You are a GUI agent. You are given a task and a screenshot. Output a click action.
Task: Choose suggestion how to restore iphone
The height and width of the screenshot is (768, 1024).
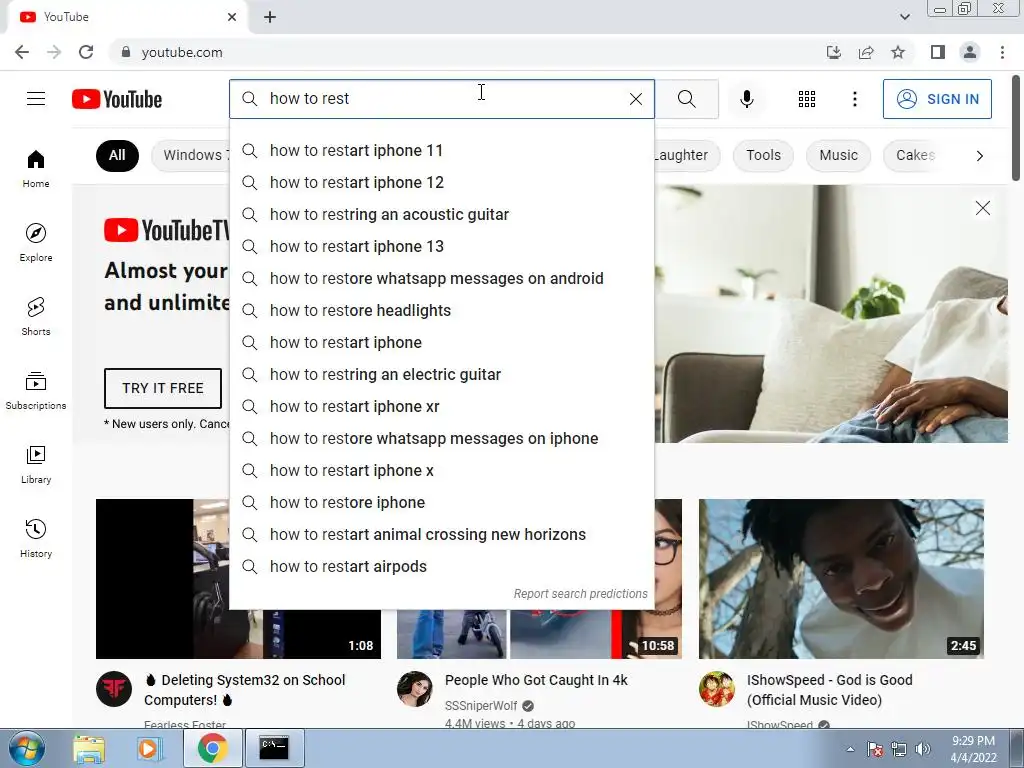click(441, 502)
